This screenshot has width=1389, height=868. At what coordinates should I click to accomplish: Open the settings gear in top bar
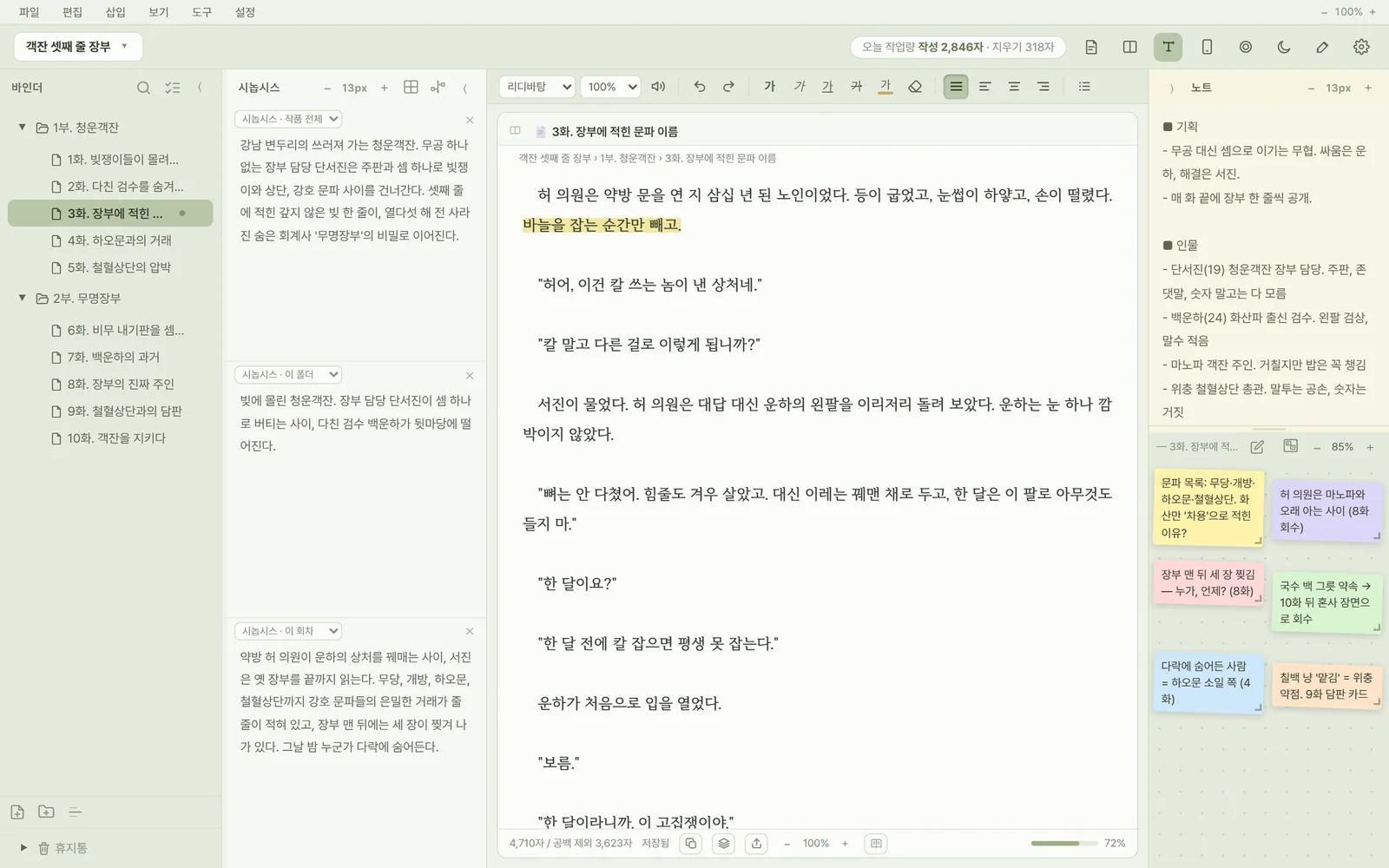click(1361, 47)
